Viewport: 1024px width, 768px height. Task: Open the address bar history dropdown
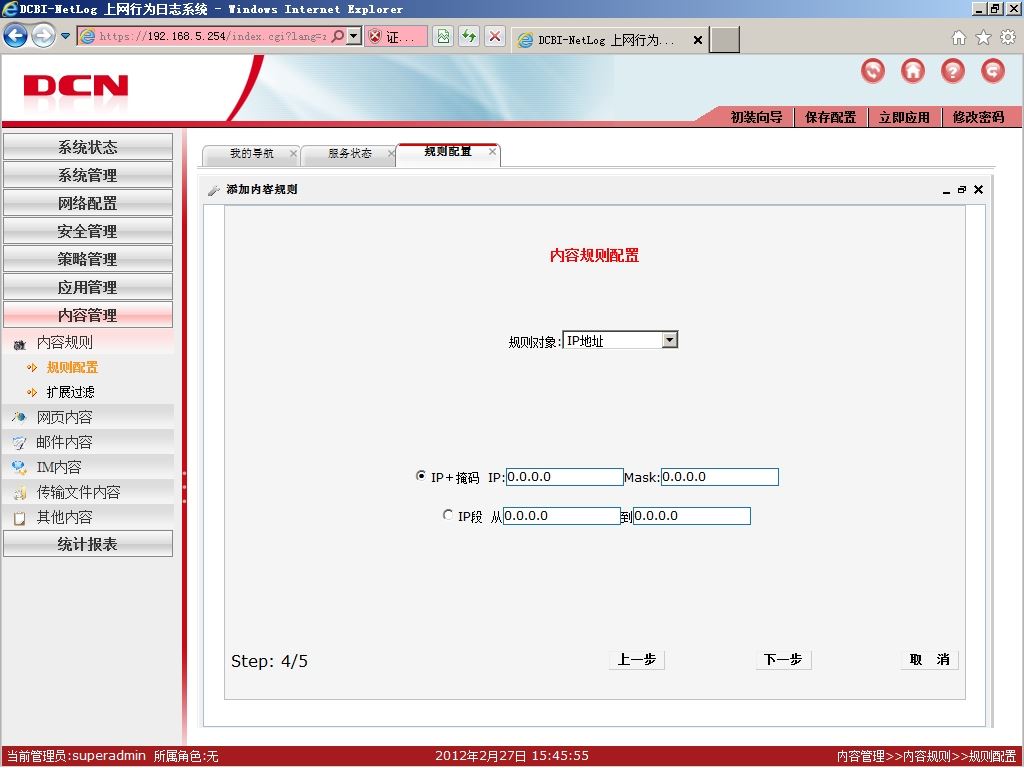(x=353, y=36)
